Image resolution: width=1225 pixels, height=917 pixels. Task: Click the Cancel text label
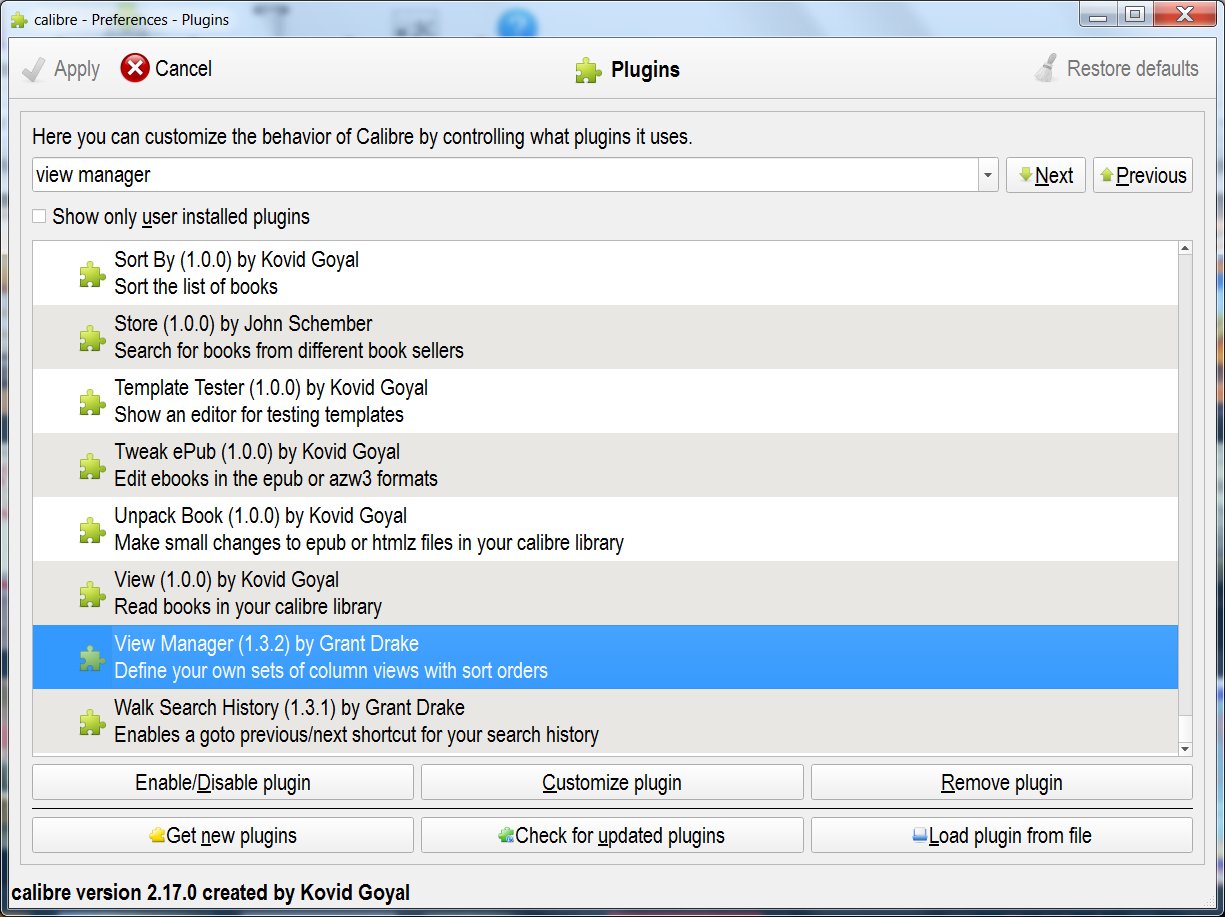coord(184,69)
